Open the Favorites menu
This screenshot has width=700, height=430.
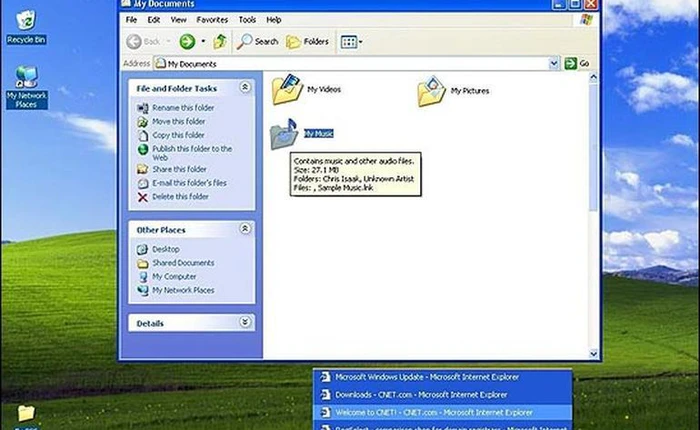(x=212, y=20)
